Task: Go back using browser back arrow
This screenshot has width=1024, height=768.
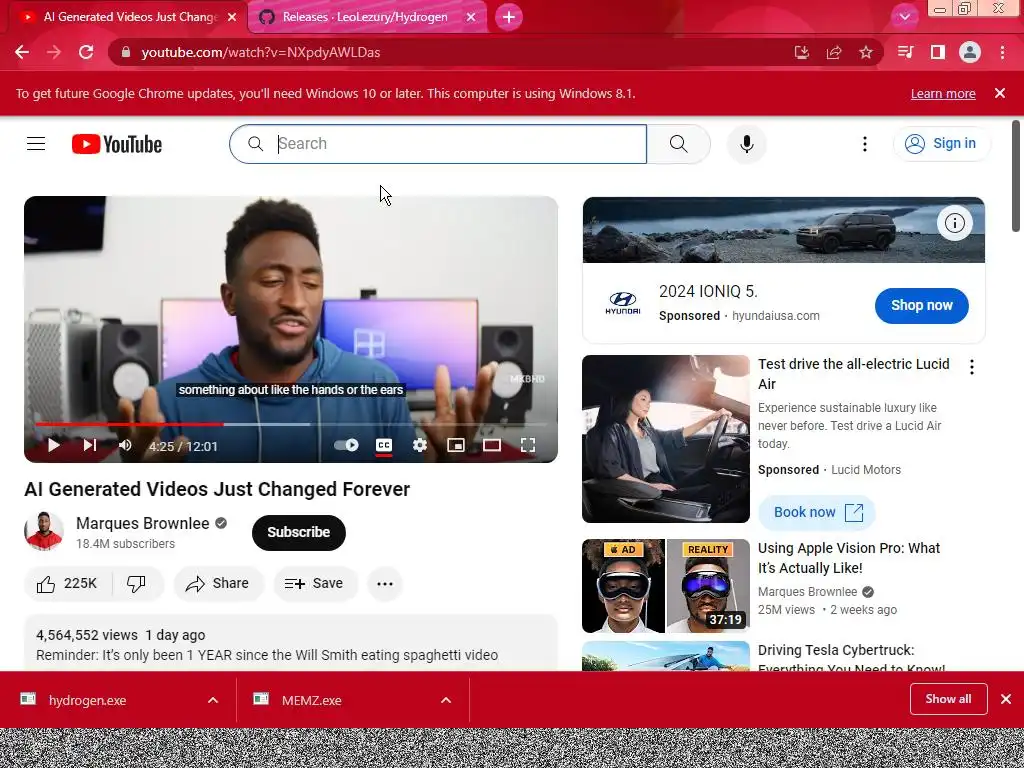Action: click(x=22, y=52)
